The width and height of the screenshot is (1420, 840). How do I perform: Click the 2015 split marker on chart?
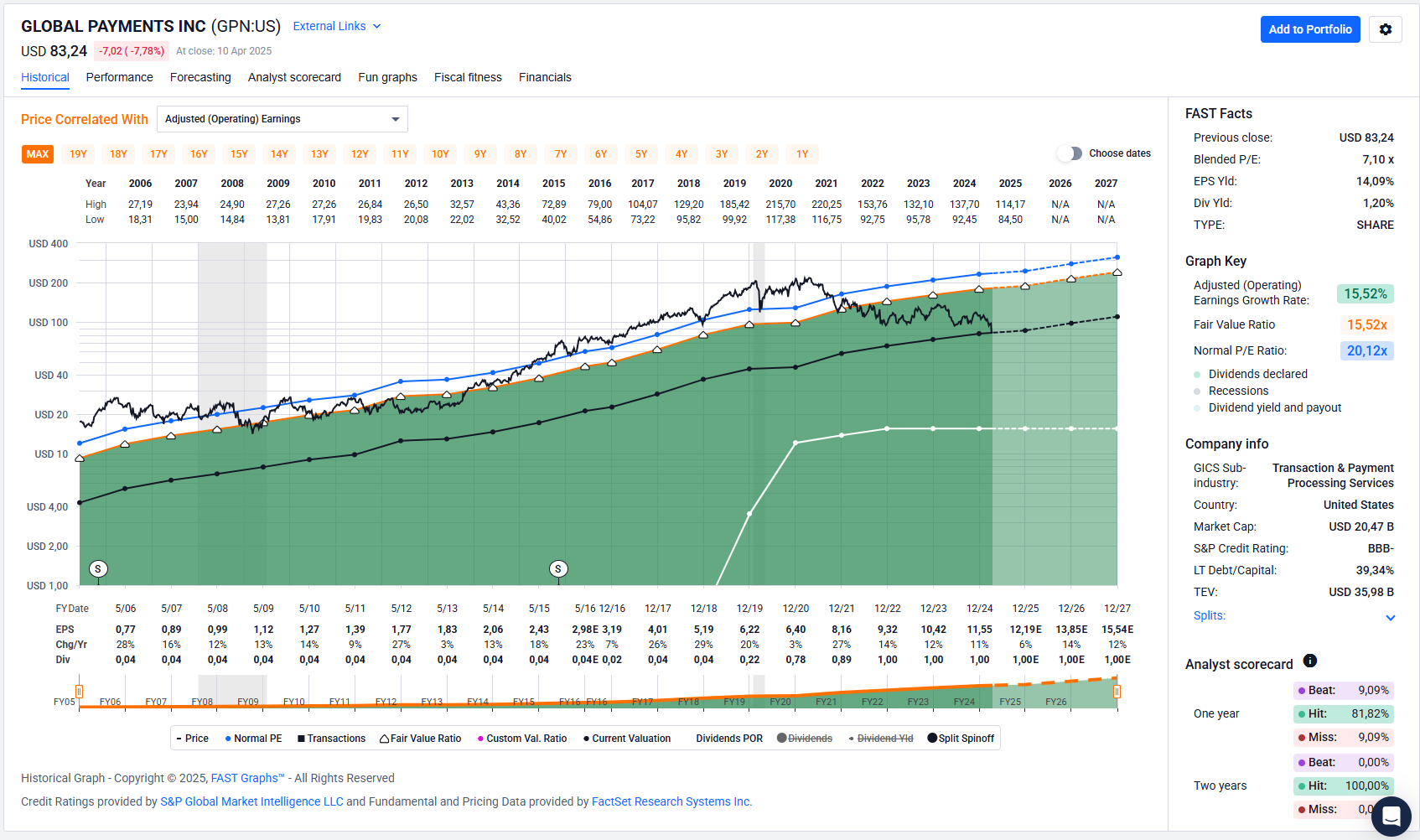point(558,569)
